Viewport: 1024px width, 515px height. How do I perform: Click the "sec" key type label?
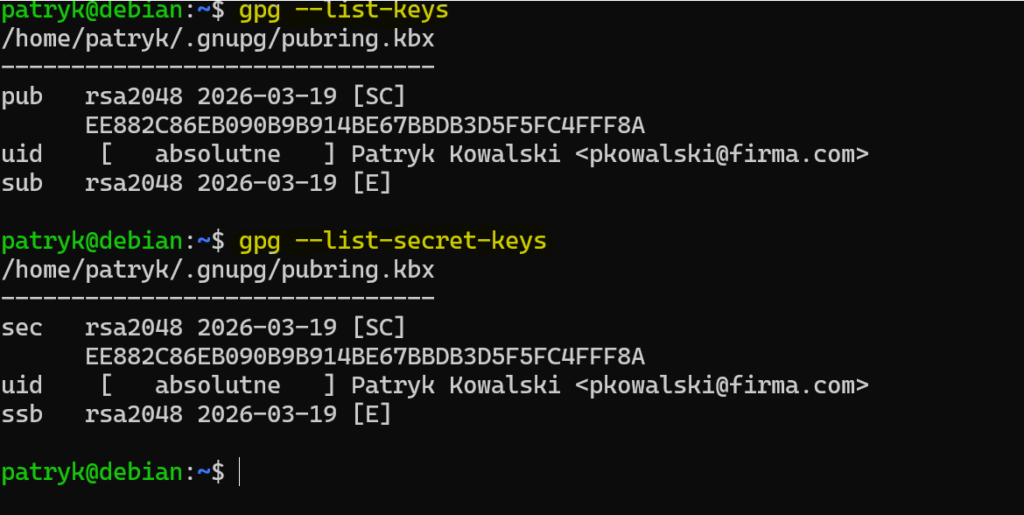click(22, 328)
